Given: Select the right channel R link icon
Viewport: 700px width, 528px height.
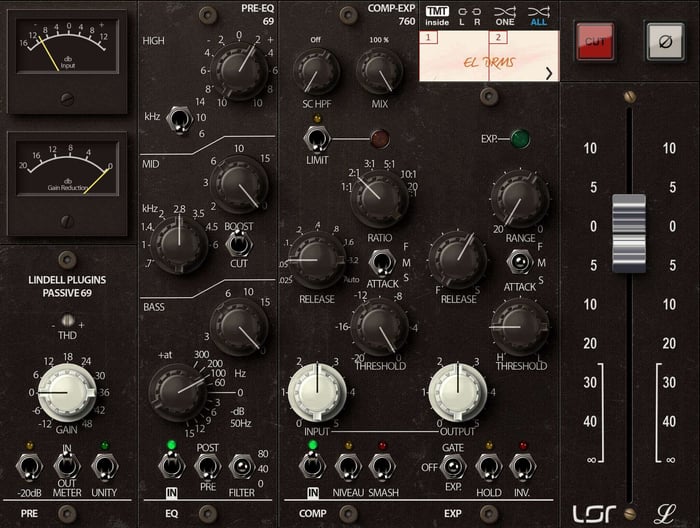Looking at the screenshot, I should pos(477,17).
